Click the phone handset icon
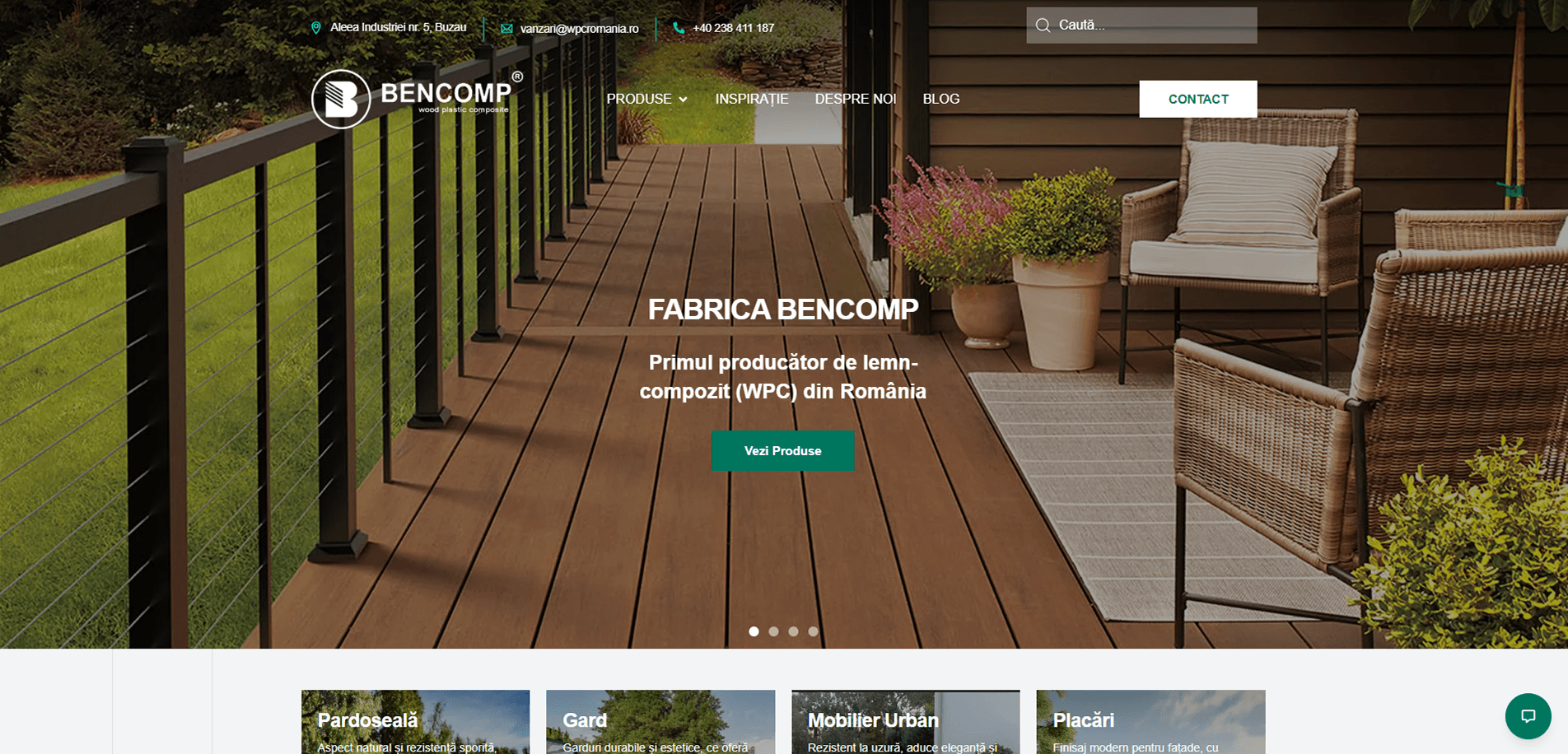The width and height of the screenshot is (1568, 754). [x=679, y=28]
